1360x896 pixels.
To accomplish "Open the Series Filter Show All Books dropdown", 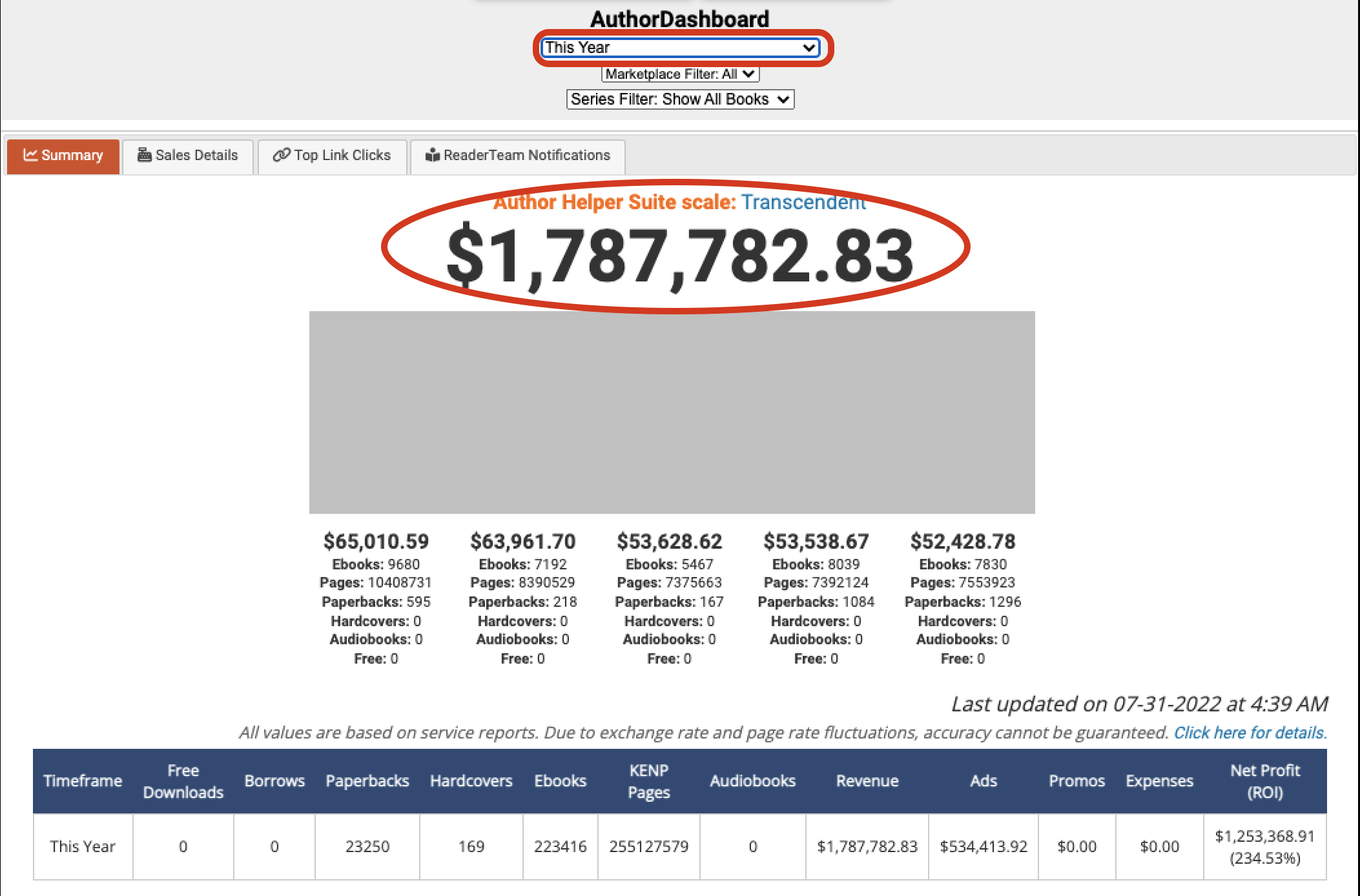I will [681, 99].
